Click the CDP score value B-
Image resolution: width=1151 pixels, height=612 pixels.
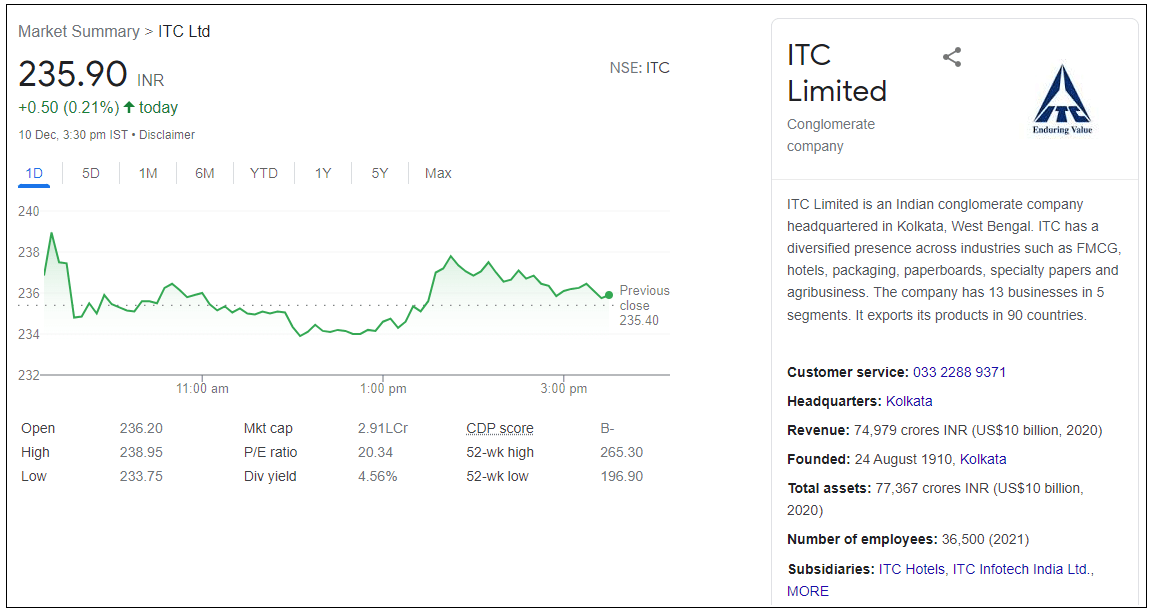pos(607,429)
